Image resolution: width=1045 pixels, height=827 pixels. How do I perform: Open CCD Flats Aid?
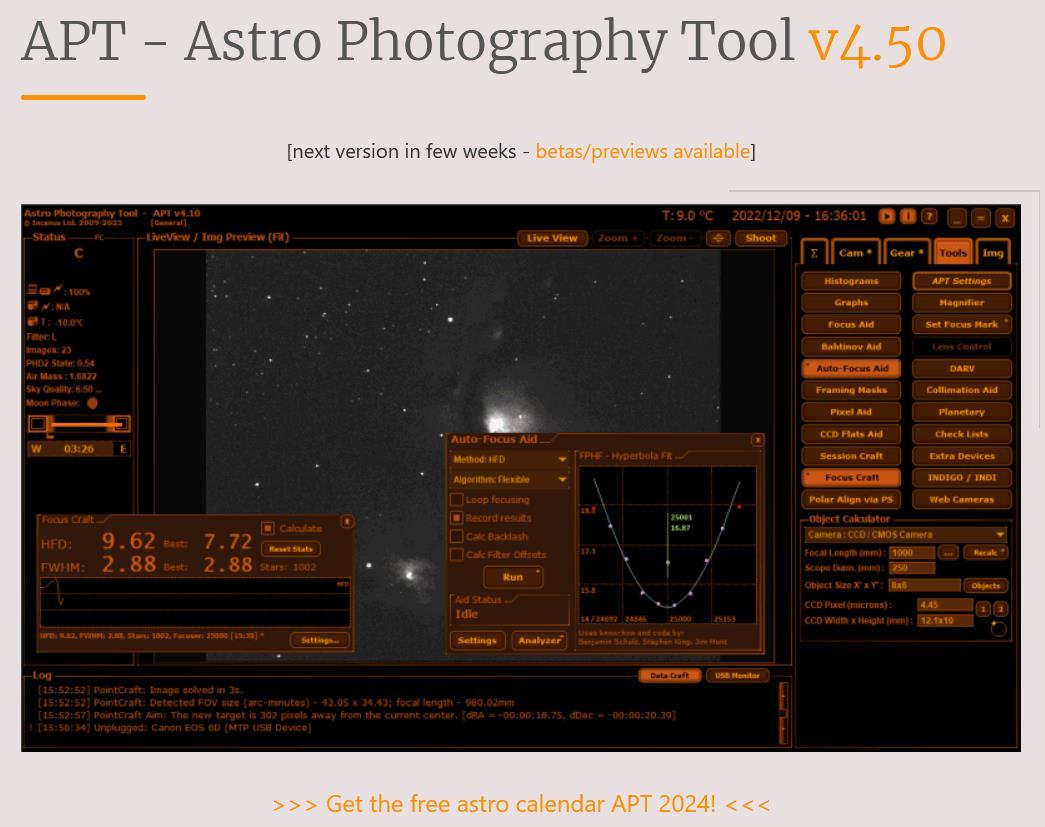(851, 434)
